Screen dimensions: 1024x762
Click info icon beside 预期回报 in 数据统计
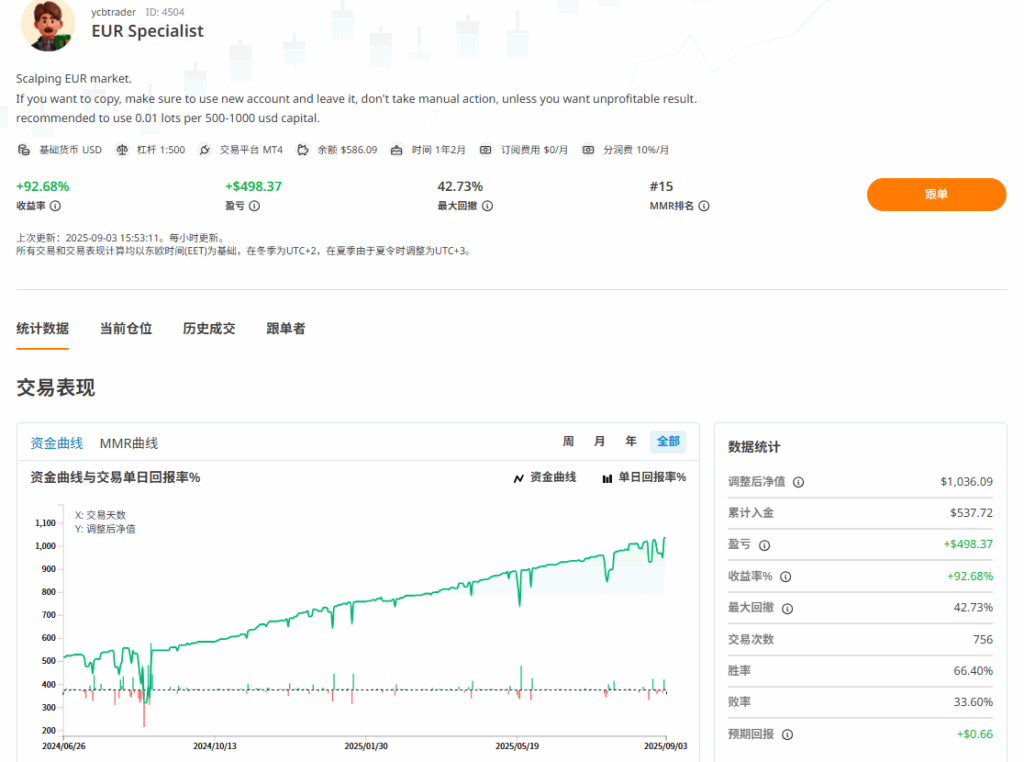[x=787, y=735]
